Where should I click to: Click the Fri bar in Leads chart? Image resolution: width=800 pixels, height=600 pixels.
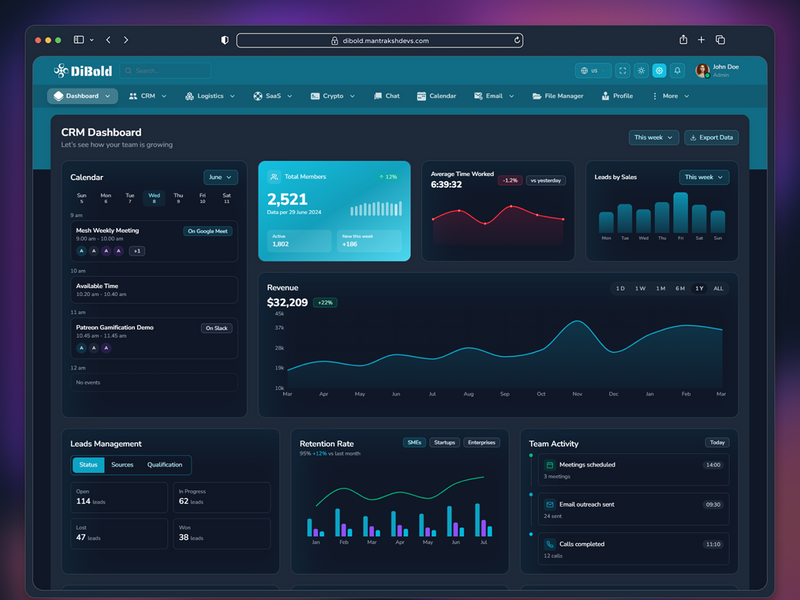681,213
